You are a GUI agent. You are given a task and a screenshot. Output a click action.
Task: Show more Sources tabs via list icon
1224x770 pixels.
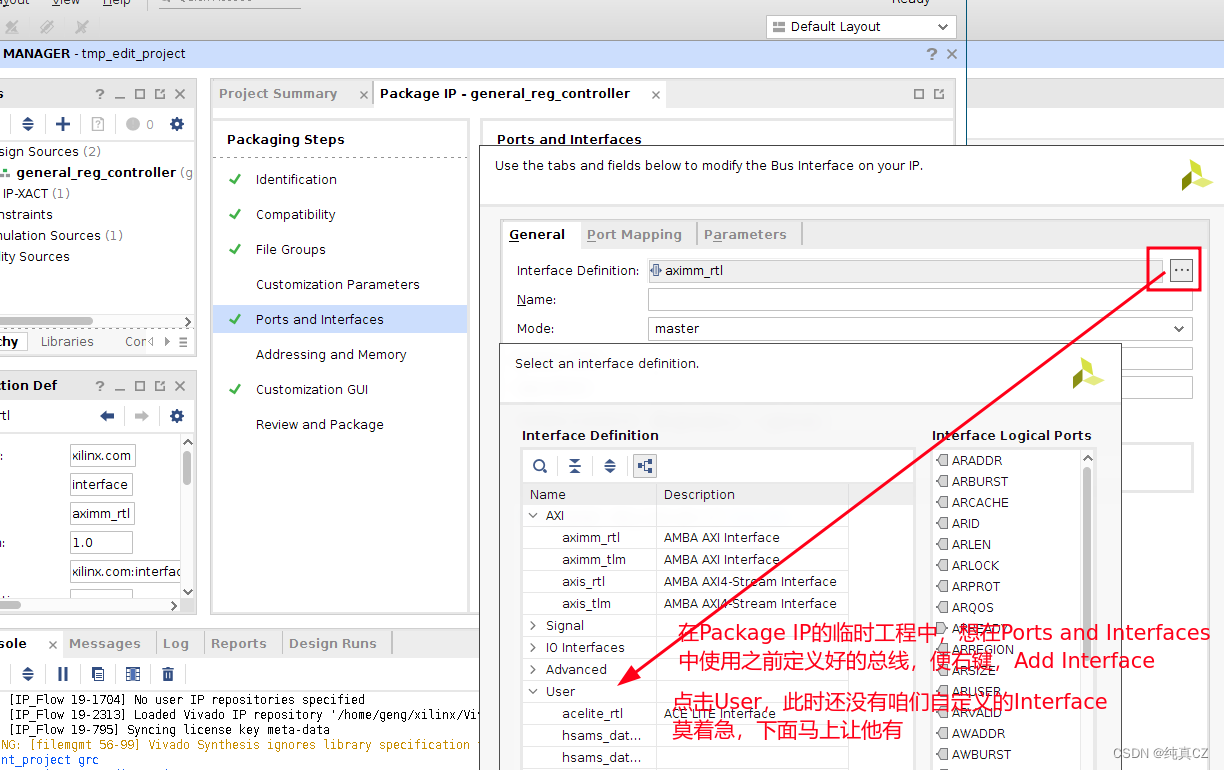(x=183, y=342)
